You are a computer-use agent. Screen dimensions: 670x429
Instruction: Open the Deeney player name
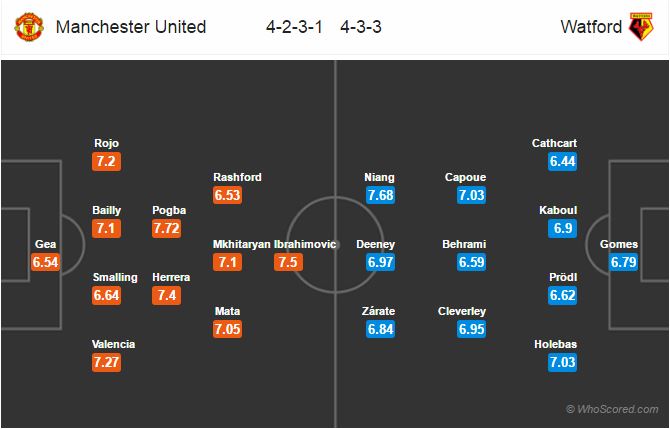(x=376, y=244)
